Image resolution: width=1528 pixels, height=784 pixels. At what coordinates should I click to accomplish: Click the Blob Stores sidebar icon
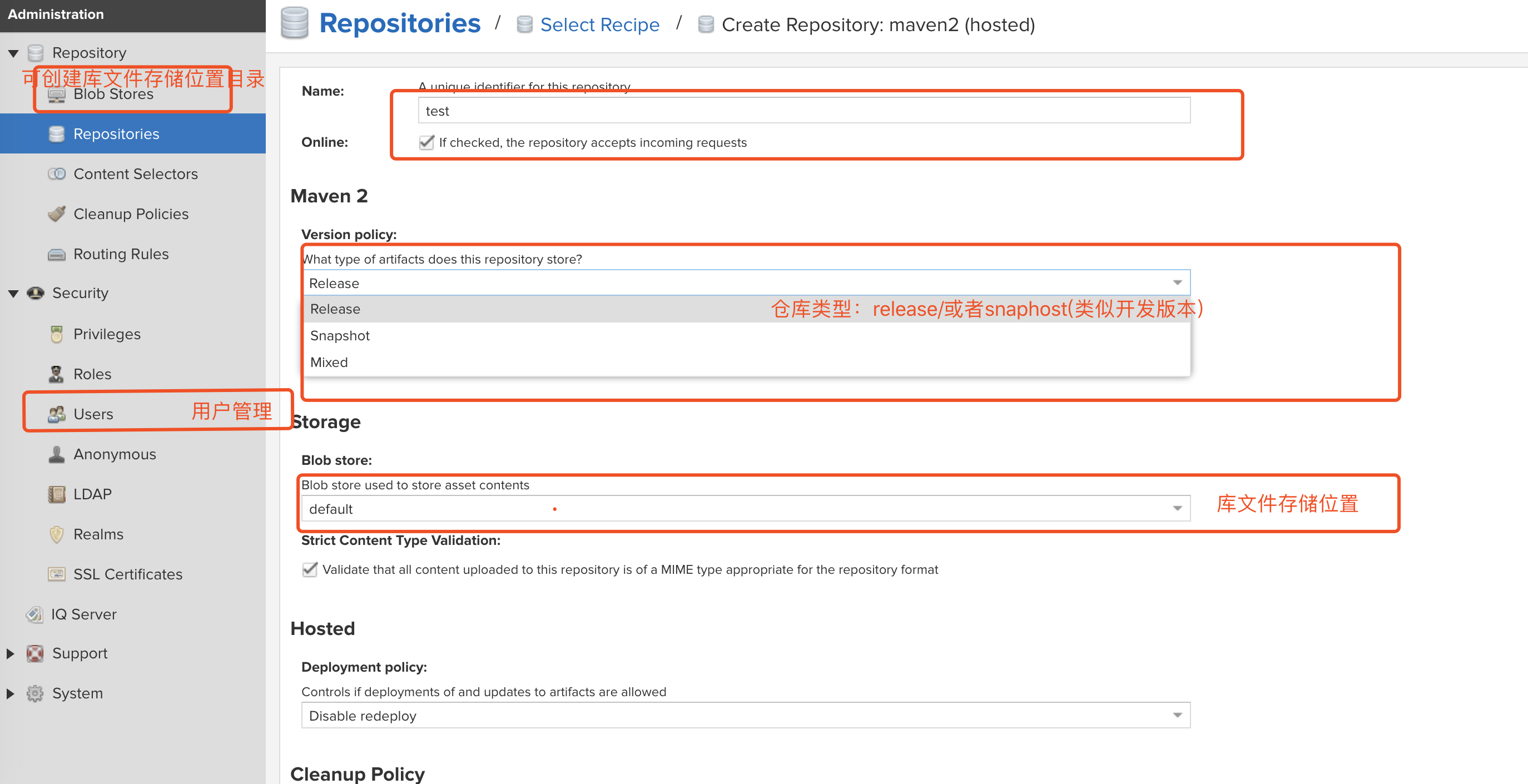[56, 95]
